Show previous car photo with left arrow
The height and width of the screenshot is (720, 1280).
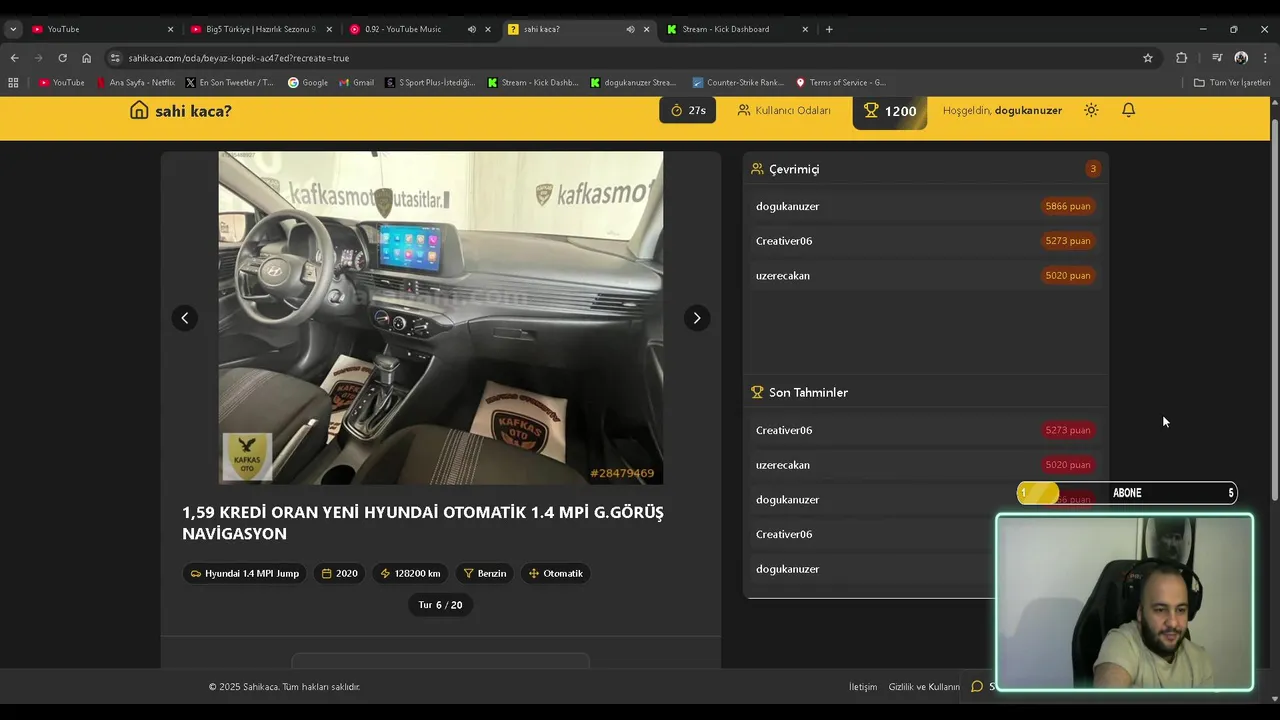click(185, 318)
